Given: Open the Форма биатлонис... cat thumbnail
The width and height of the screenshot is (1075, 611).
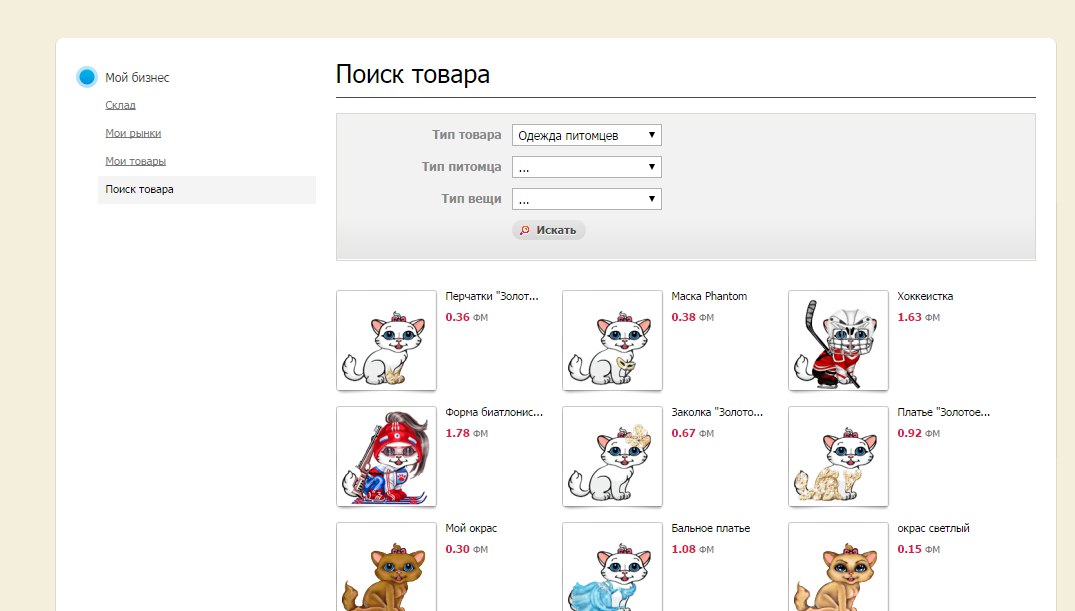Looking at the screenshot, I should [386, 456].
